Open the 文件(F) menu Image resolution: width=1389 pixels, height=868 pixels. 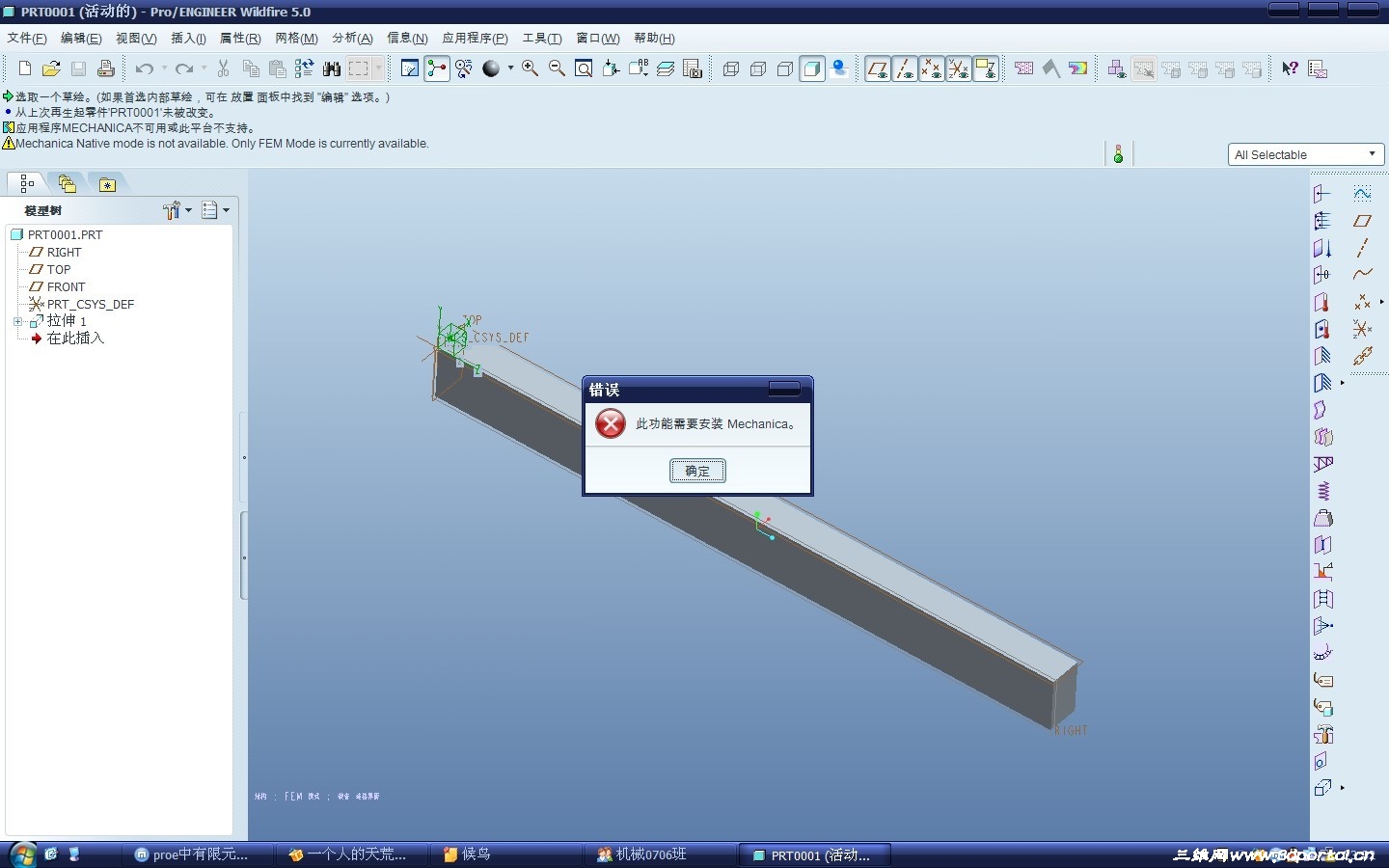tap(27, 39)
